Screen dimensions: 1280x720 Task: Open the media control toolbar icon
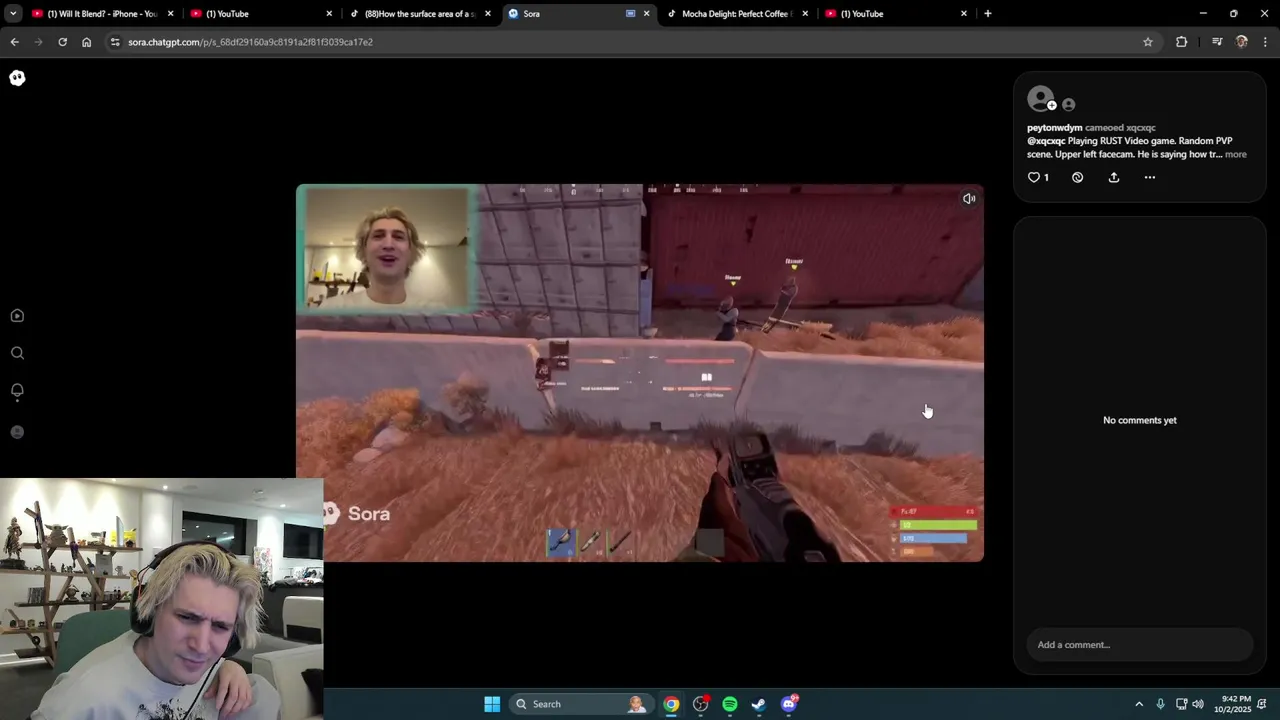(x=1217, y=42)
